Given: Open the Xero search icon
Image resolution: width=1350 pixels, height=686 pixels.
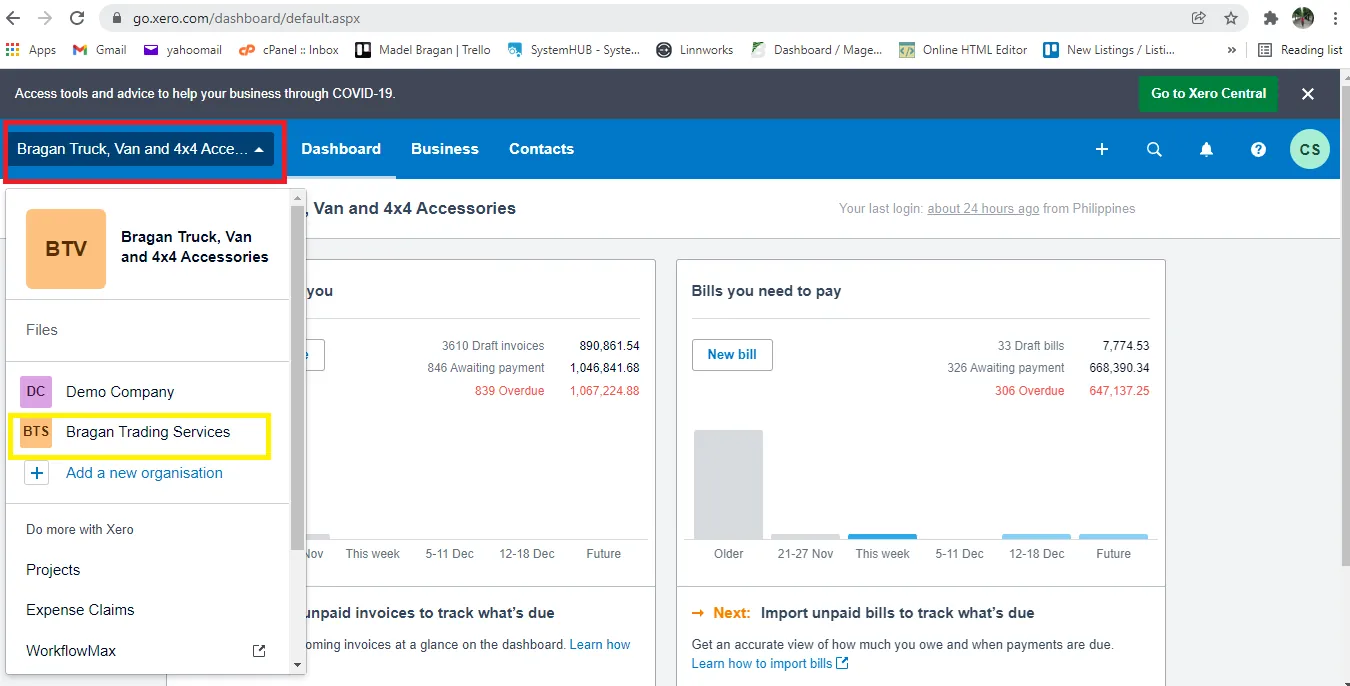Looking at the screenshot, I should pos(1154,149).
